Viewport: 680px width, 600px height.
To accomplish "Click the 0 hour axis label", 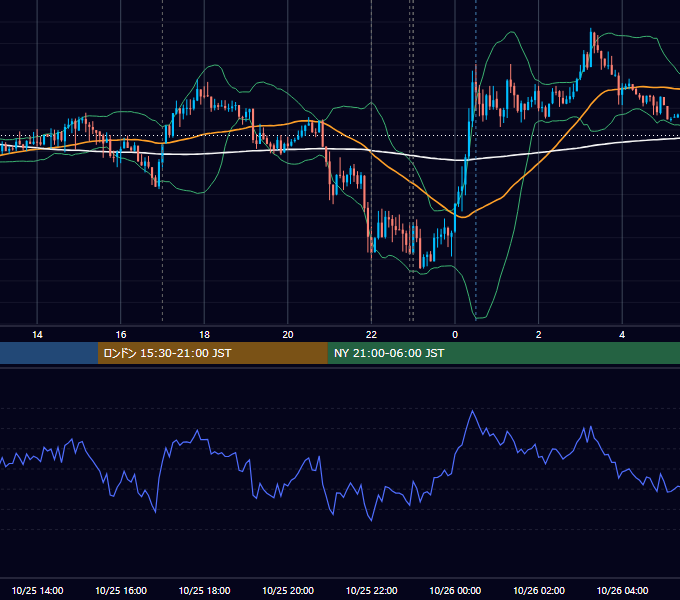I will point(455,335).
